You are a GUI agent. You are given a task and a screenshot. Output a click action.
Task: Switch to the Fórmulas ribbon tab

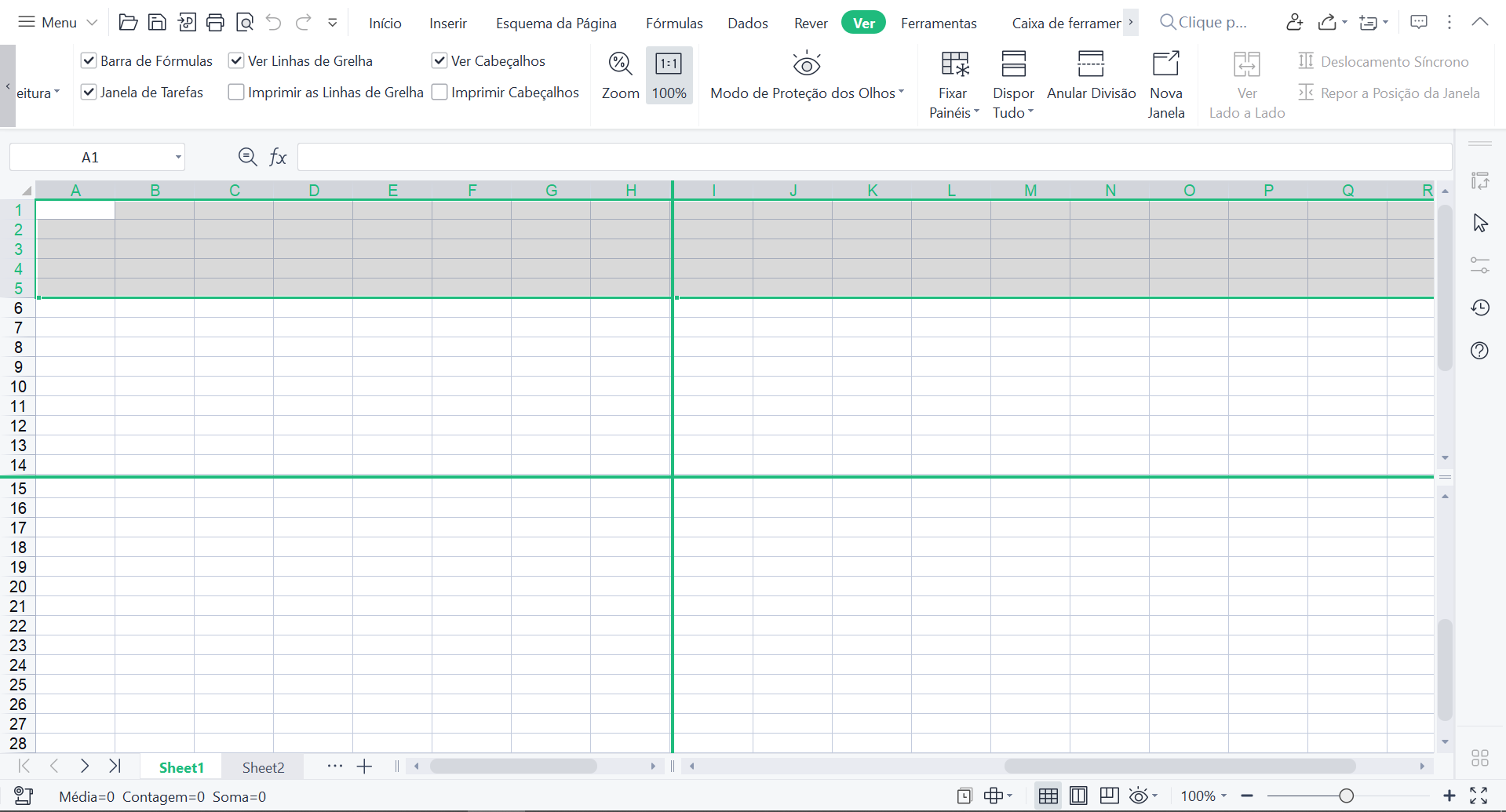pyautogui.click(x=674, y=23)
